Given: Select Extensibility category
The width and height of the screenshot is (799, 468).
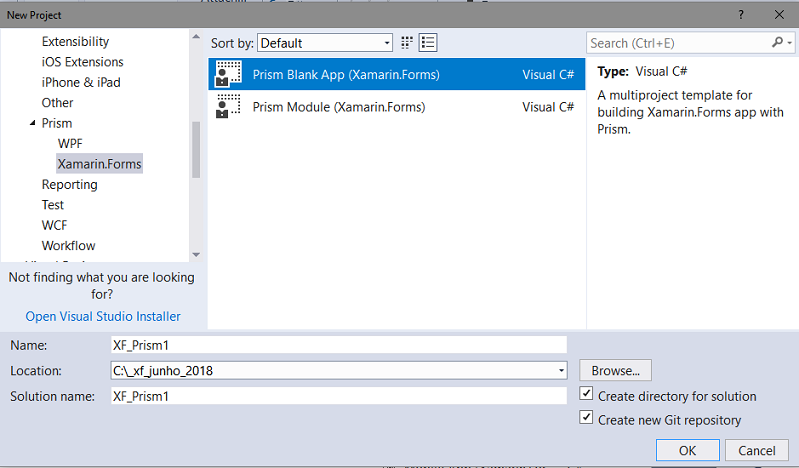Looking at the screenshot, I should pos(75,41).
